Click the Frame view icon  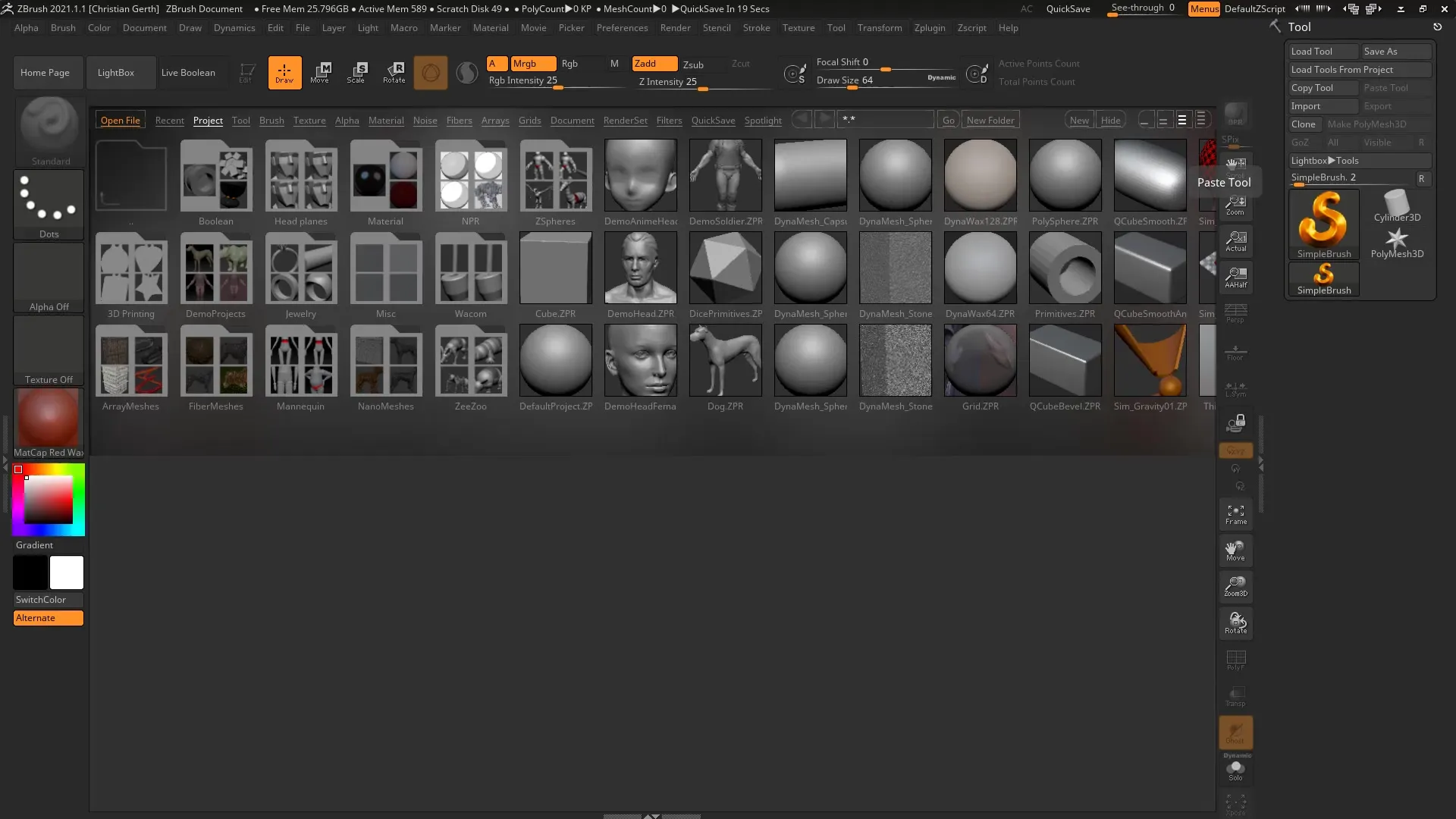click(1236, 514)
